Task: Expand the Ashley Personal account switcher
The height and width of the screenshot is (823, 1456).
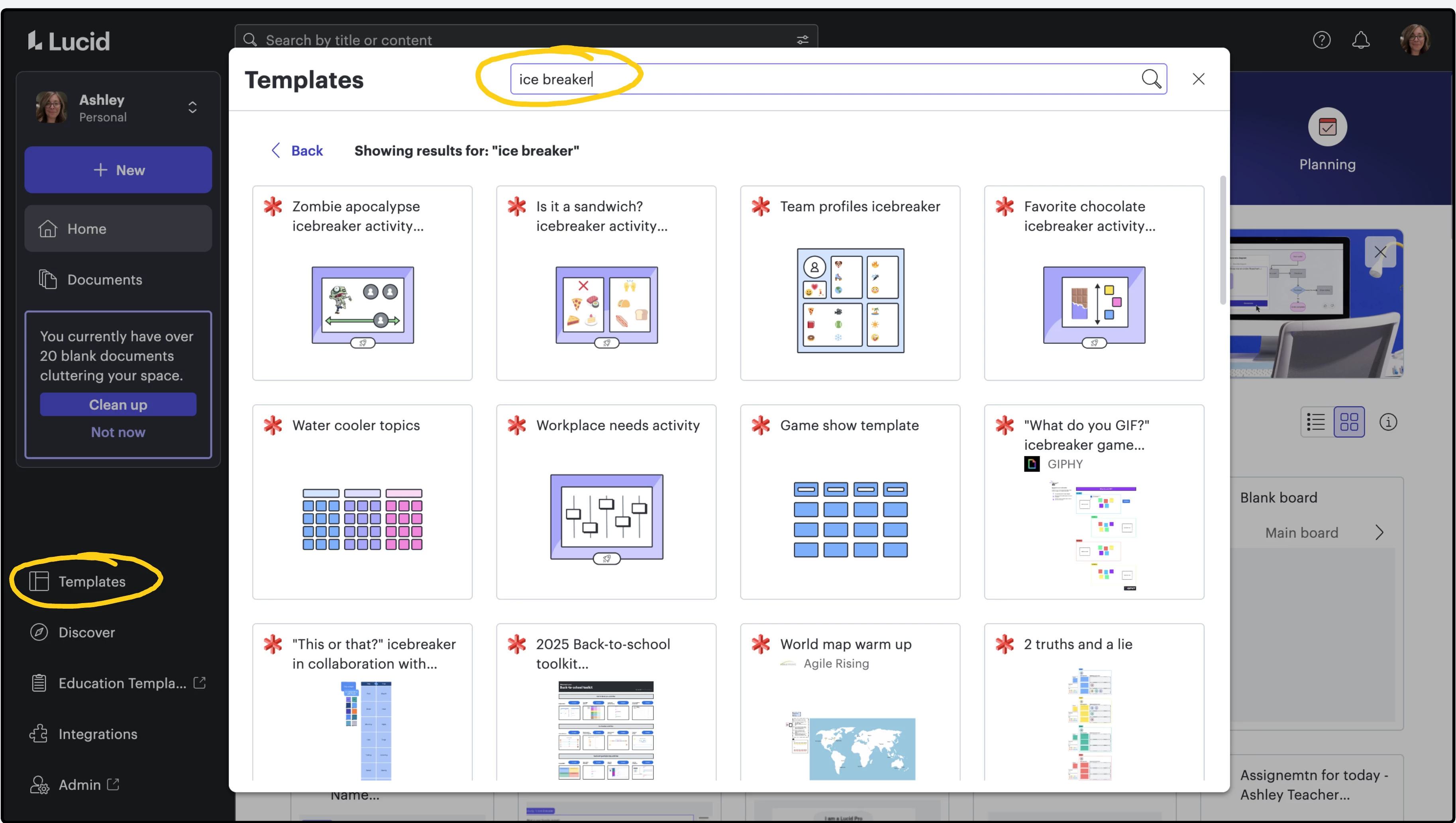Action: 192,108
